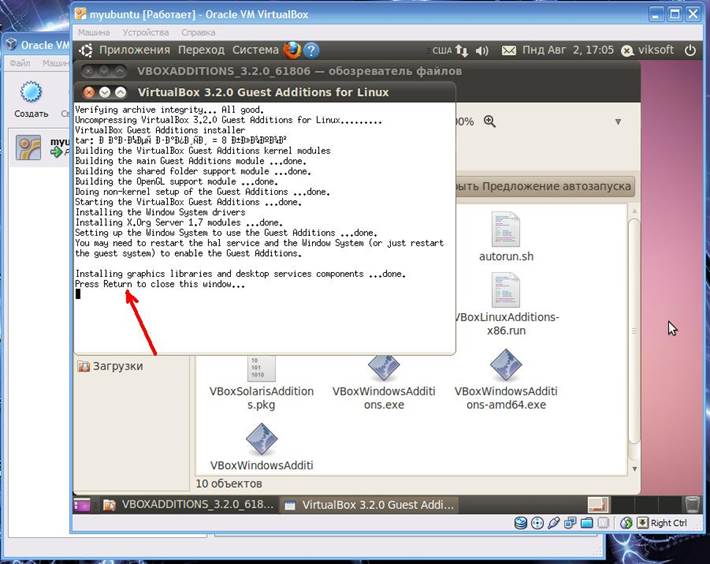Switch to VirtualBox Guest Additions taskbar item
The width and height of the screenshot is (710, 564).
tap(369, 505)
